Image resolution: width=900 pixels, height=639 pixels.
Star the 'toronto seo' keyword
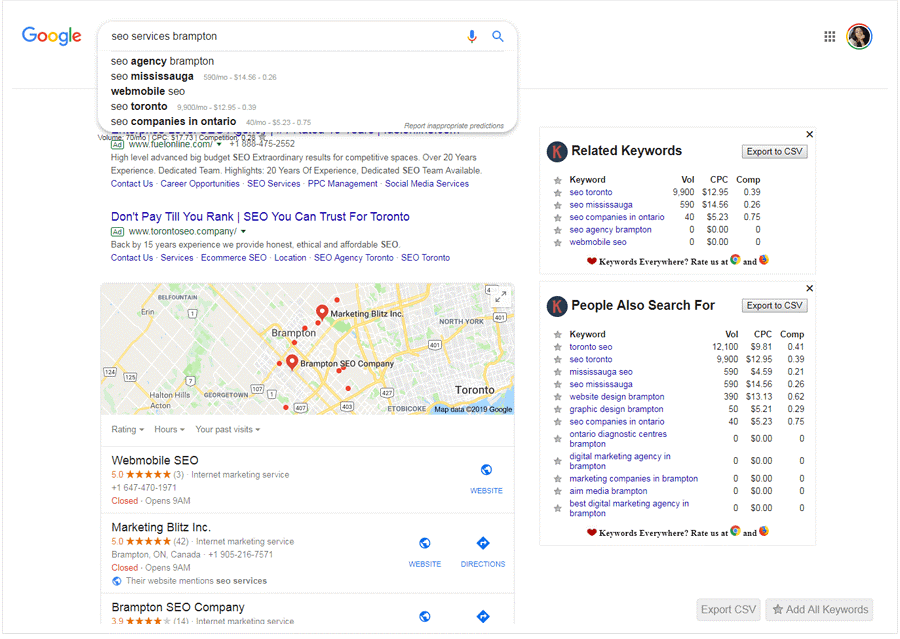click(558, 347)
